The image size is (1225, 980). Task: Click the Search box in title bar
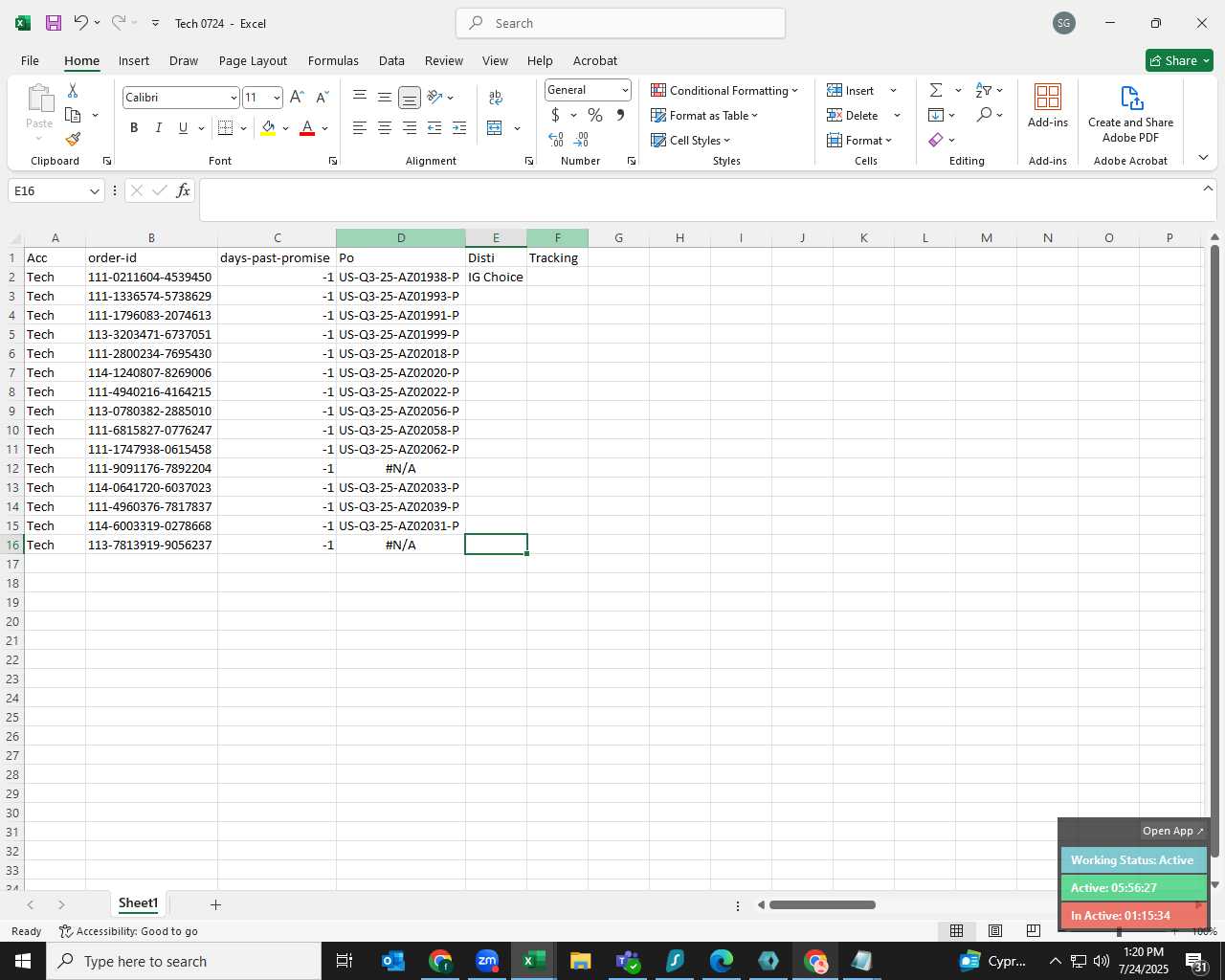[620, 23]
